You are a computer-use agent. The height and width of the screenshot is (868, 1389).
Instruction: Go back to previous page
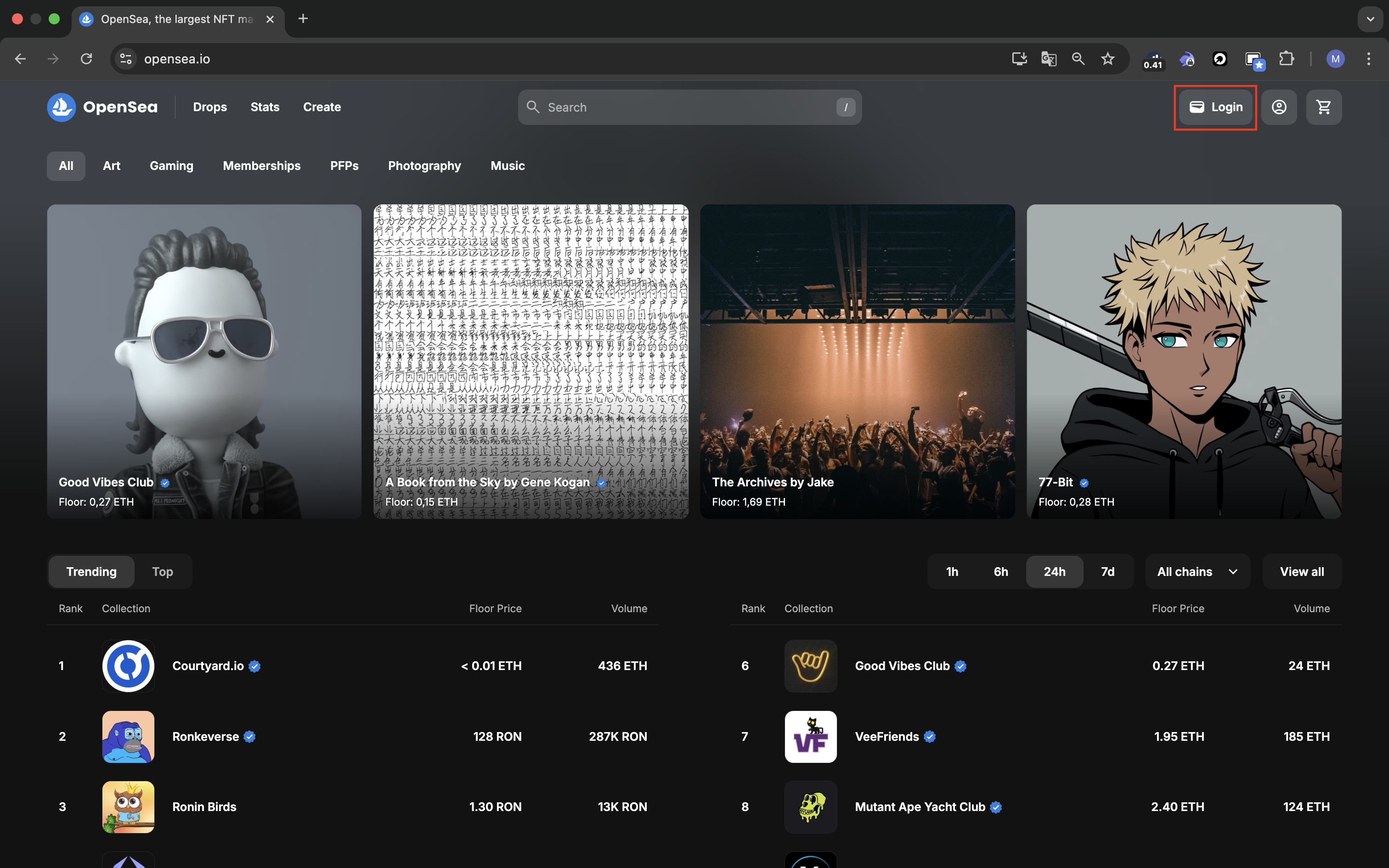20,59
